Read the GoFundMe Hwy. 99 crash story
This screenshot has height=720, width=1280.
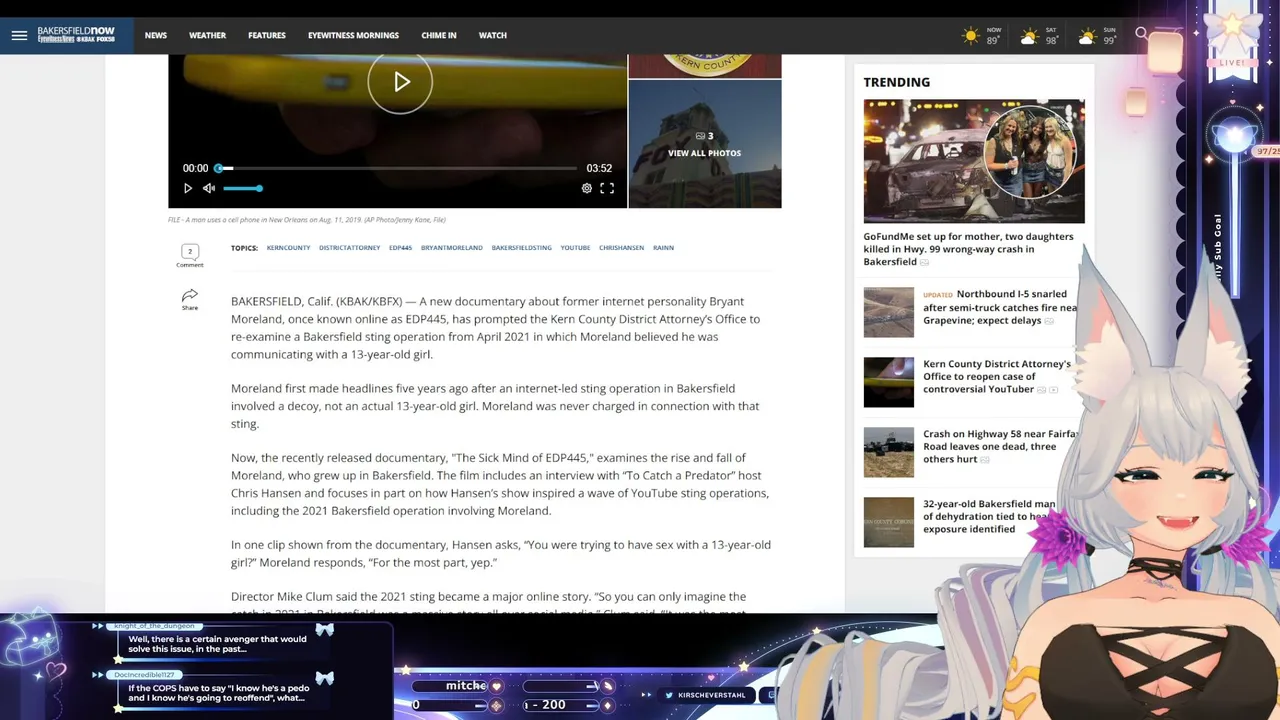[x=968, y=249]
